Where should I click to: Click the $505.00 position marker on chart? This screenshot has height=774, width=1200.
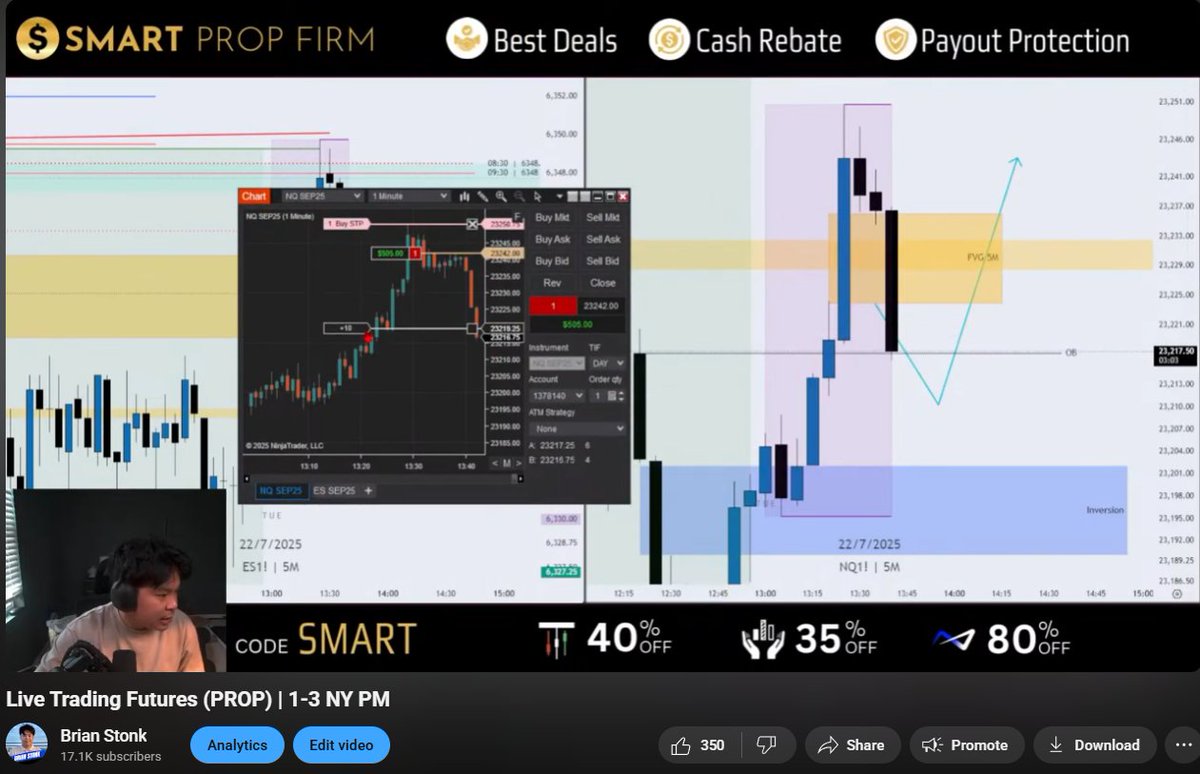click(390, 253)
